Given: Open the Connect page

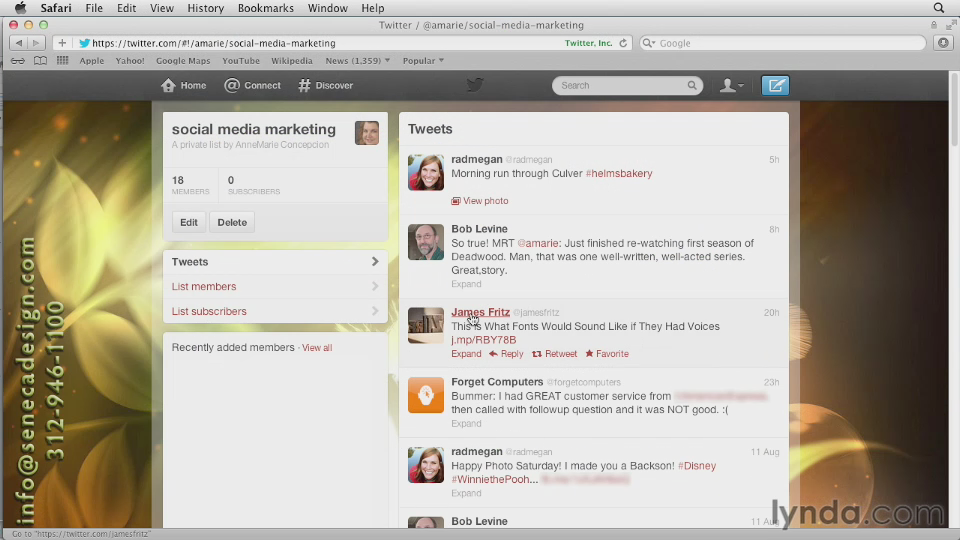Looking at the screenshot, I should 253,86.
